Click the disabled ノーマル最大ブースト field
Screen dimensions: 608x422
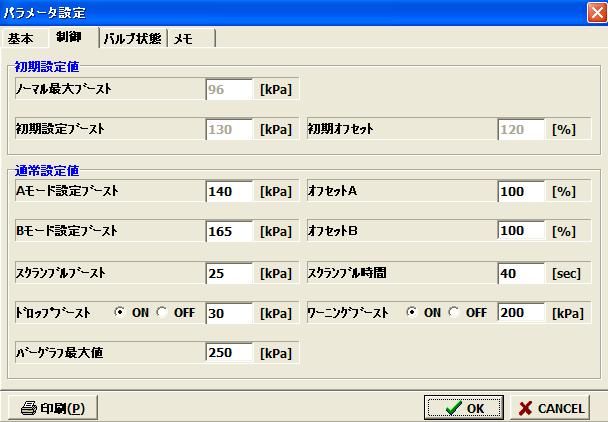coord(229,89)
